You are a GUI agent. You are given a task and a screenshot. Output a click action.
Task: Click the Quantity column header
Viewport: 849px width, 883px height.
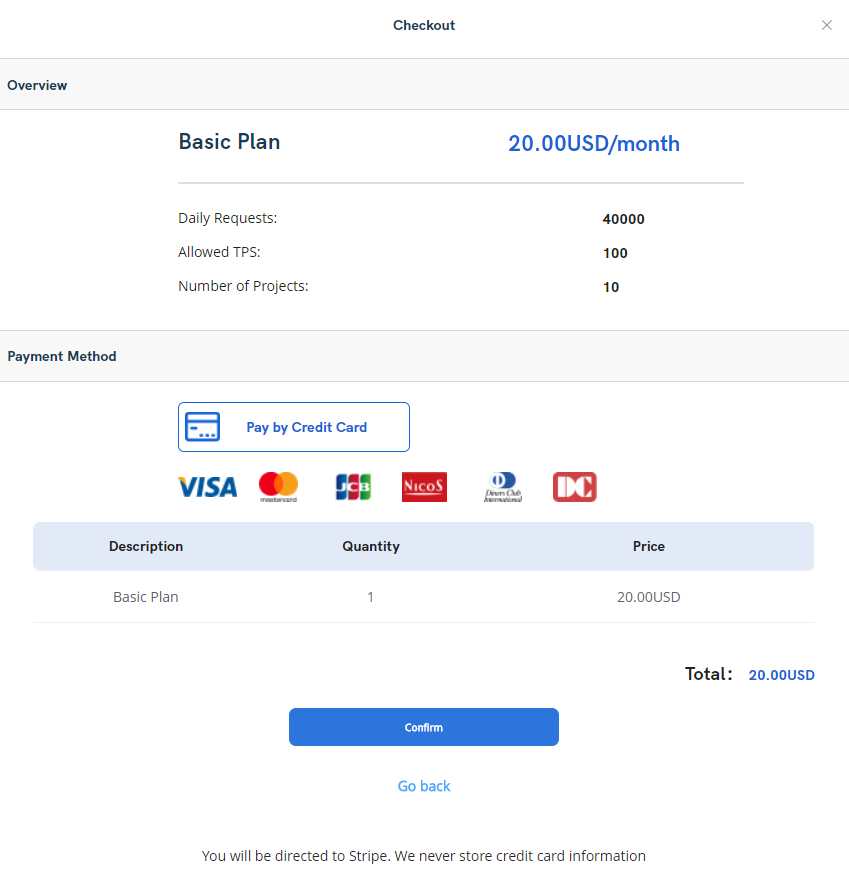coord(370,546)
